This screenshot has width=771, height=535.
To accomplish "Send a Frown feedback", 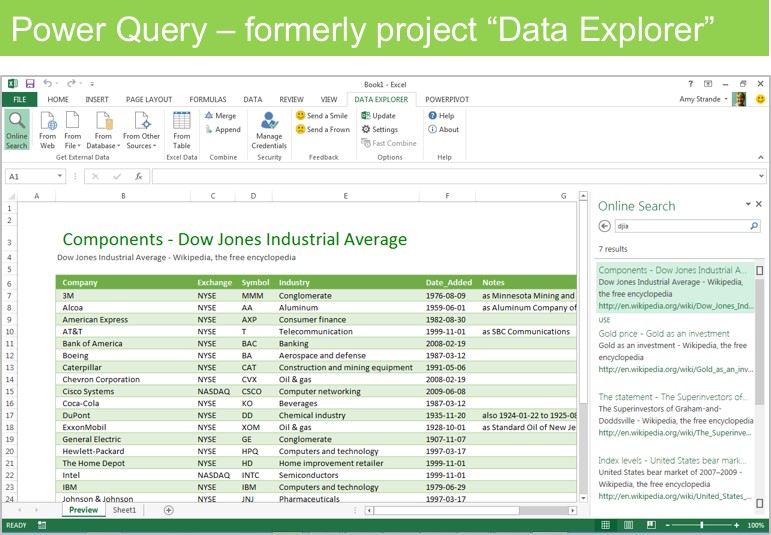I will point(323,129).
